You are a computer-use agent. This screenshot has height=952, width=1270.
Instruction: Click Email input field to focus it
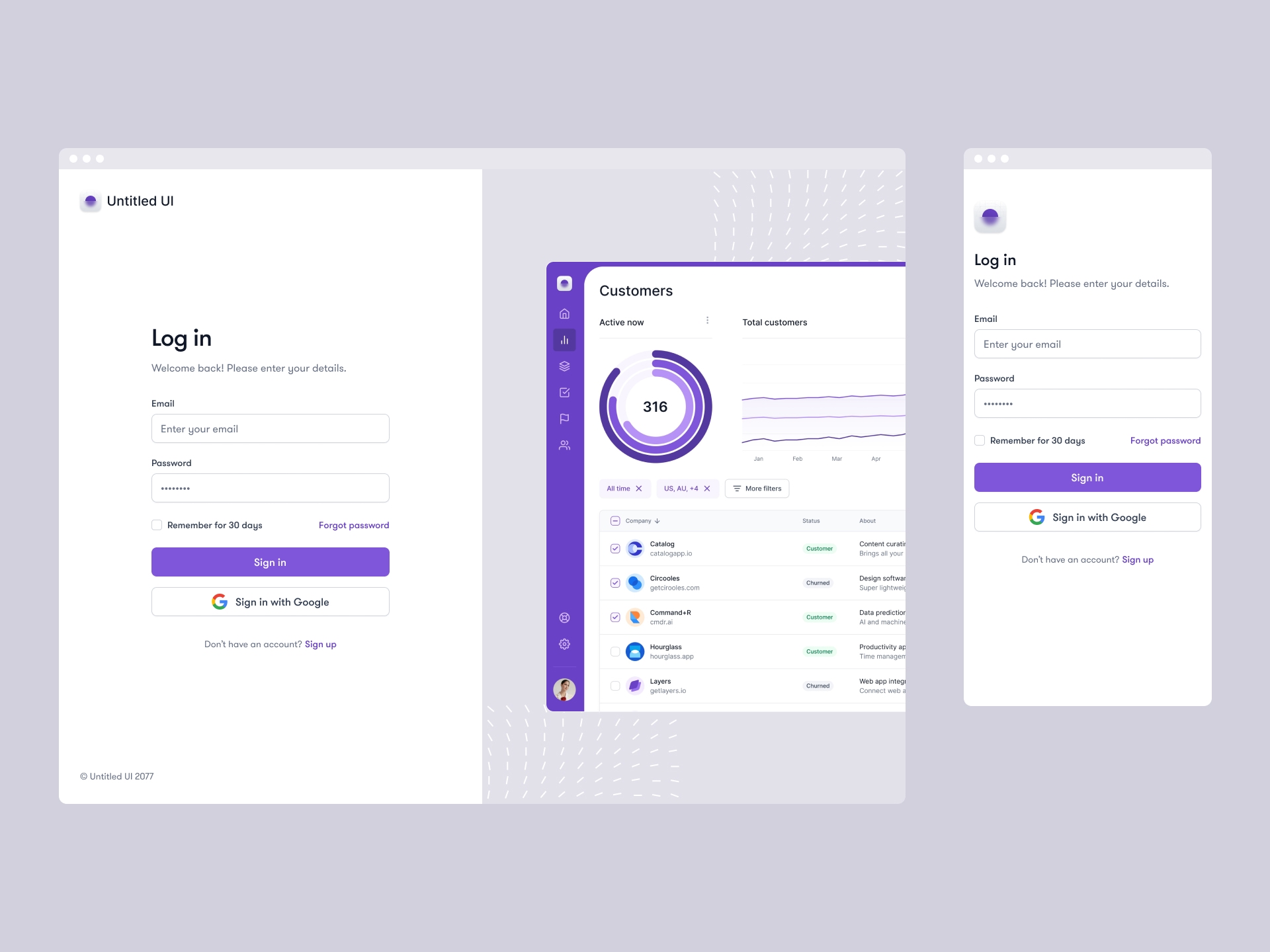[x=269, y=429]
